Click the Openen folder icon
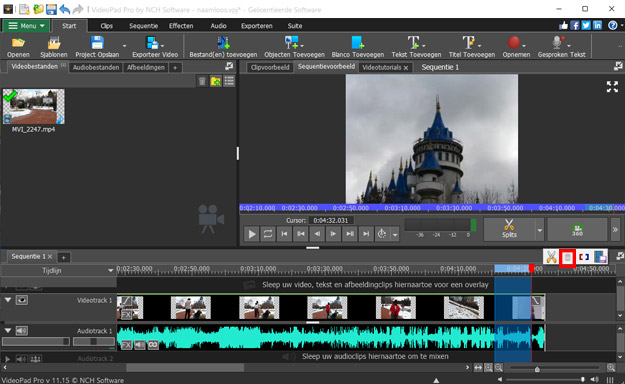625x384 pixels. point(18,42)
